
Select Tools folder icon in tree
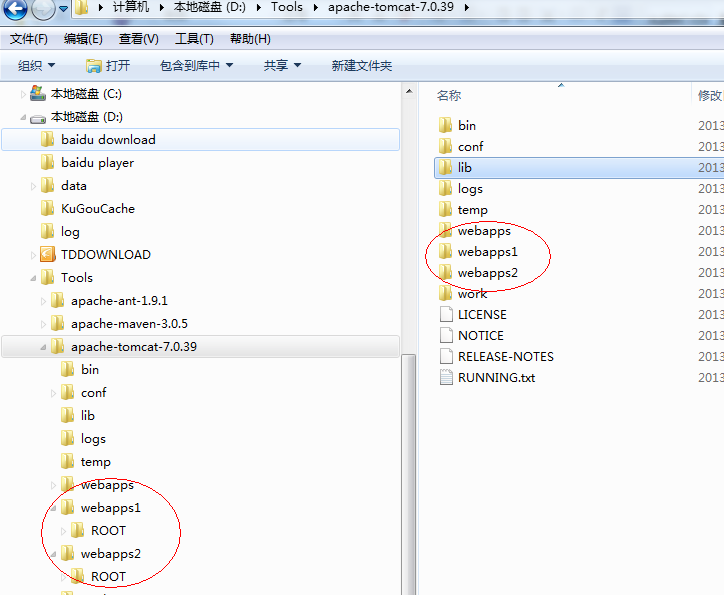point(47,277)
